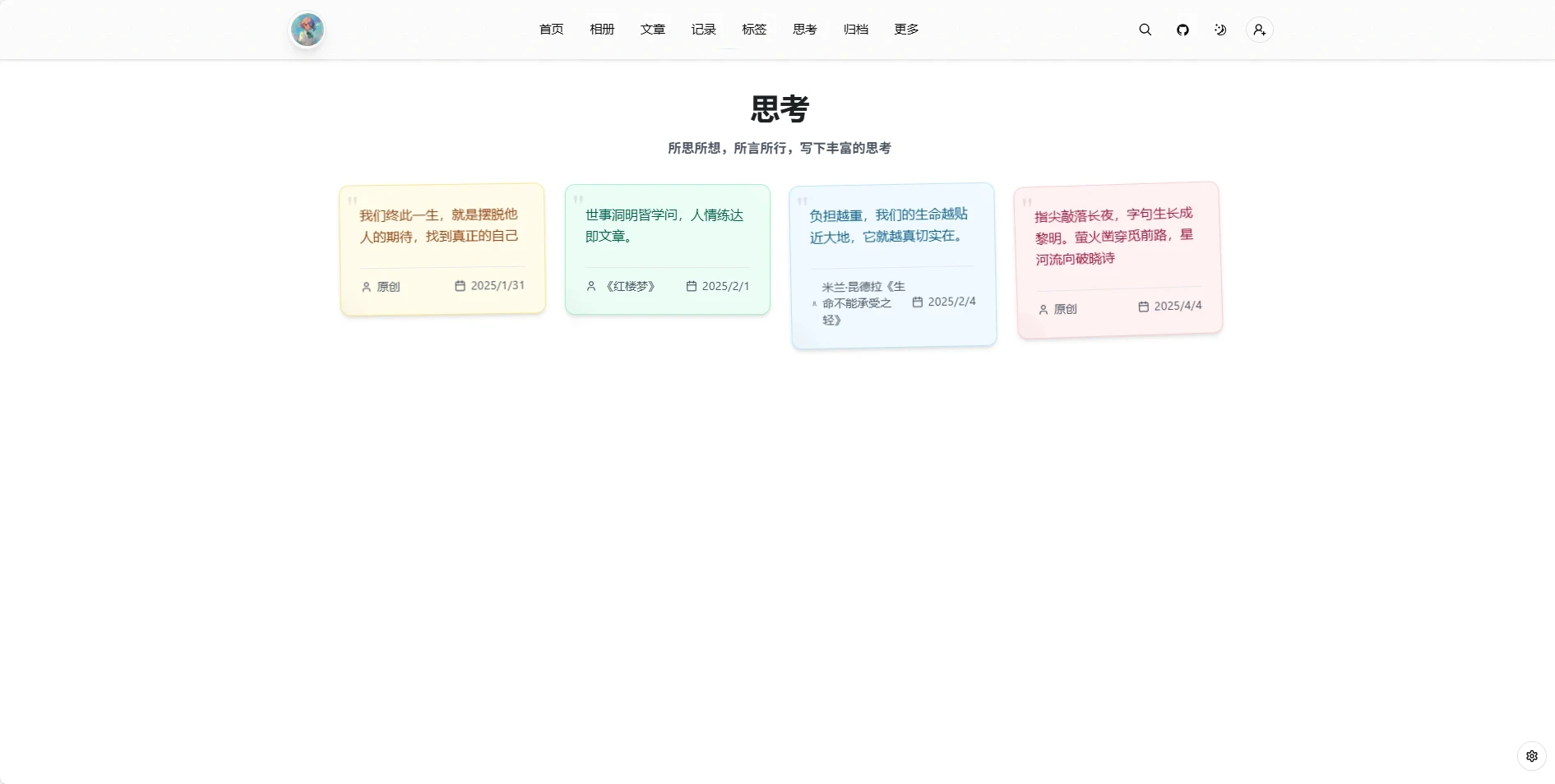The width and height of the screenshot is (1555, 784).
Task: Click the calendar icon beside 2025/2/4
Action: tap(918, 302)
